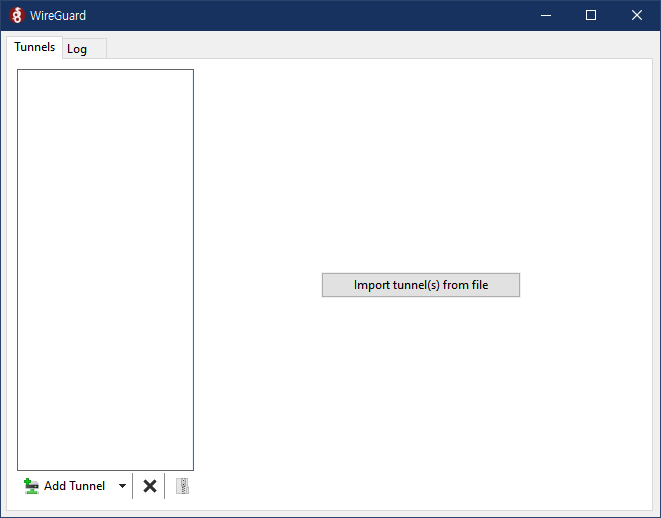Switch to the Log tab

tap(84, 49)
